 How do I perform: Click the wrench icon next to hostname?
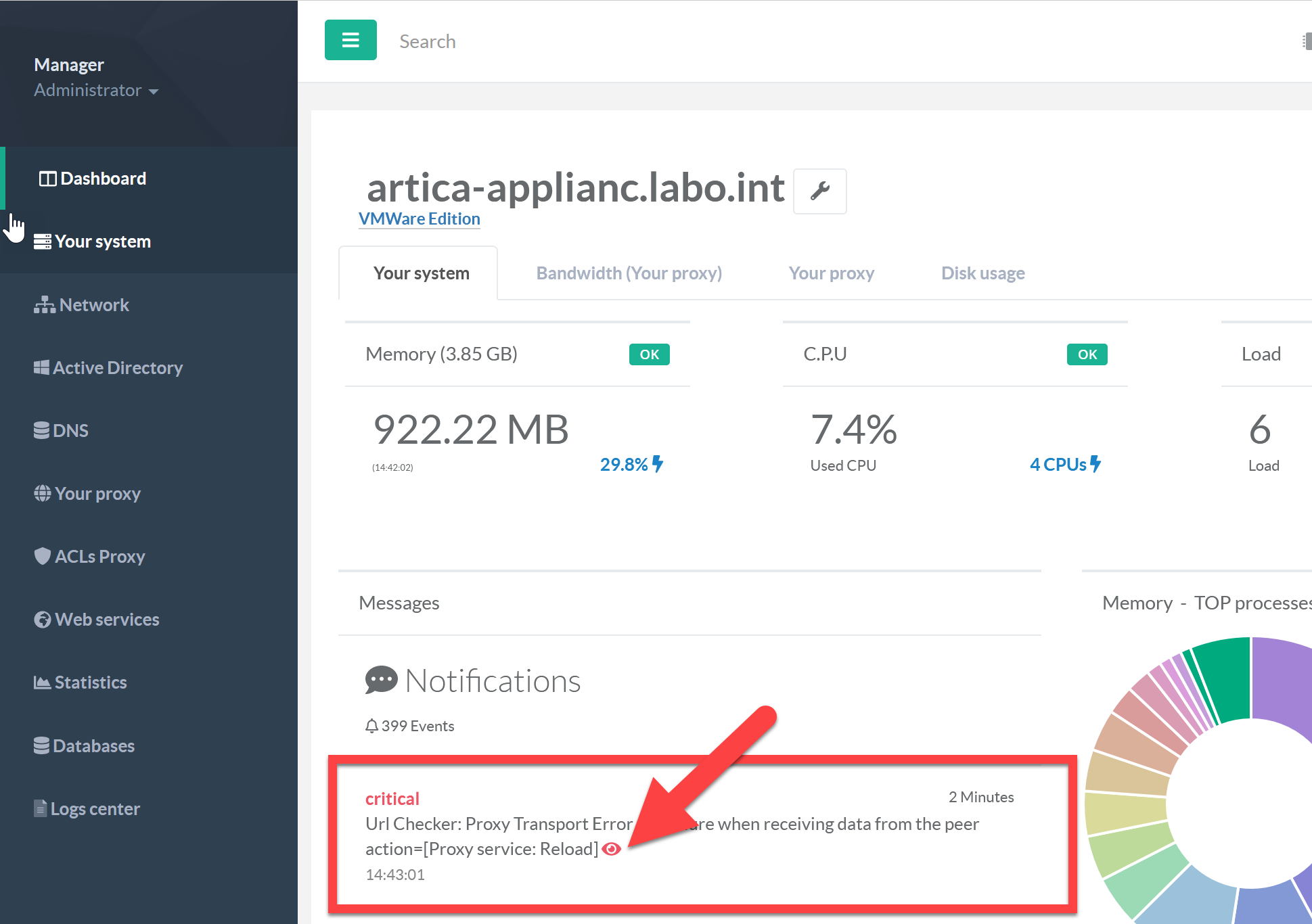(x=819, y=191)
